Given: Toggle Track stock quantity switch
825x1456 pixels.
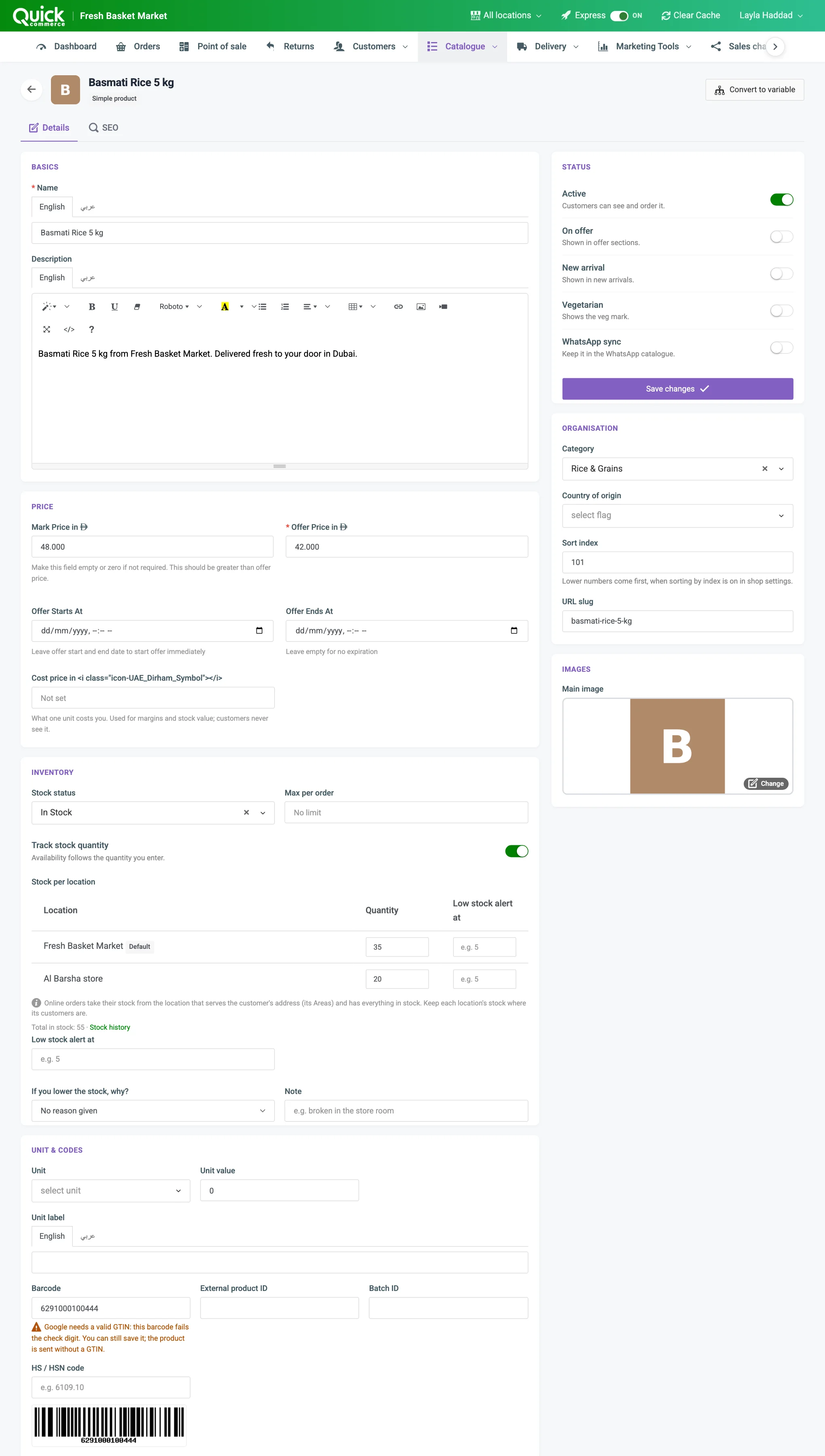Looking at the screenshot, I should tap(516, 851).
